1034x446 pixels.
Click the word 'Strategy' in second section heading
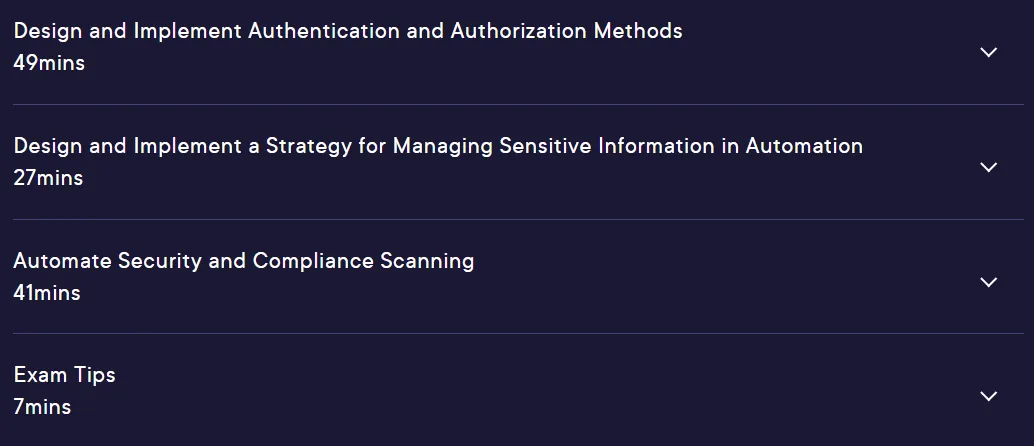click(309, 146)
